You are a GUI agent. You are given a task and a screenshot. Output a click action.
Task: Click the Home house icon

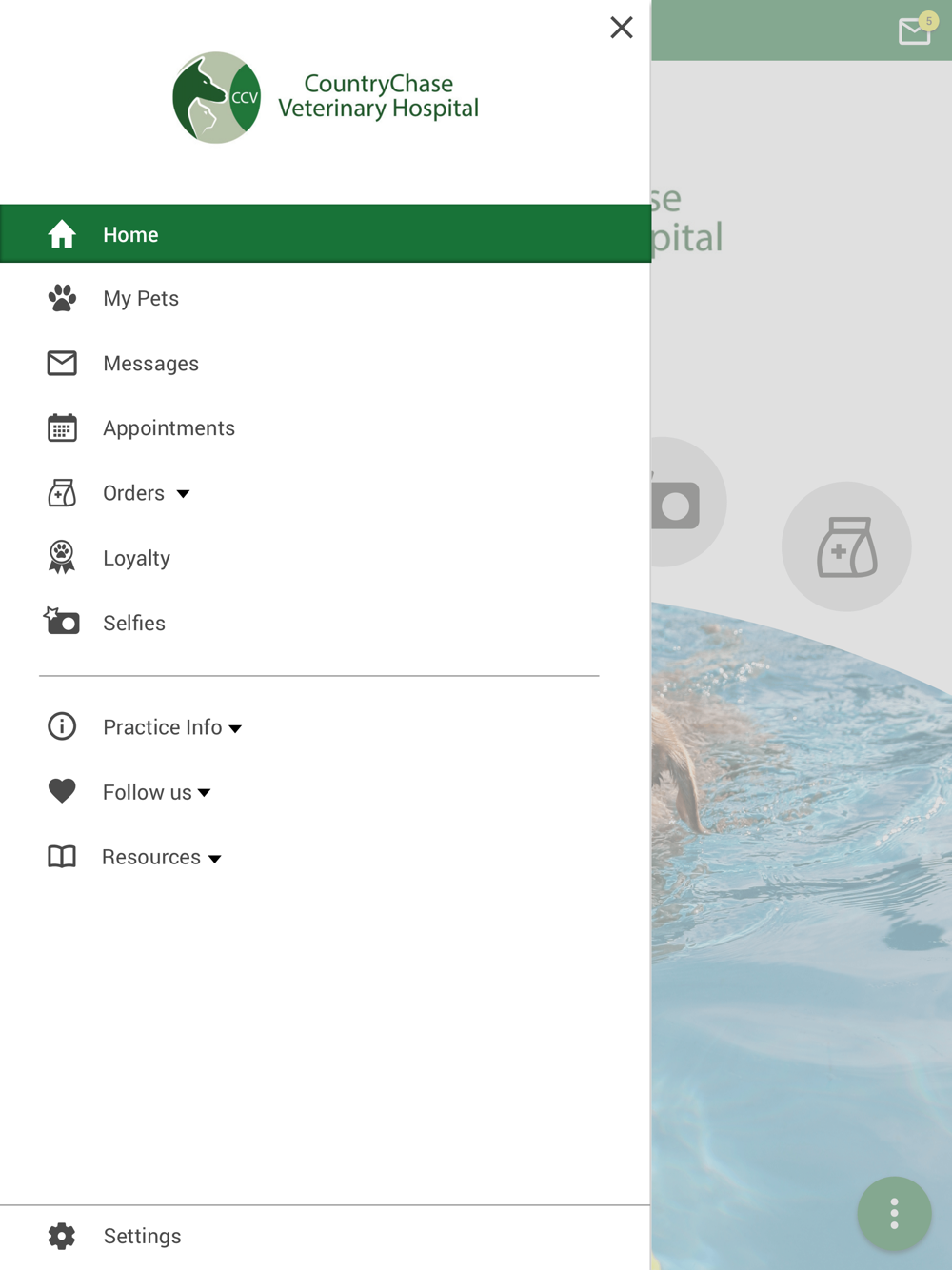62,234
